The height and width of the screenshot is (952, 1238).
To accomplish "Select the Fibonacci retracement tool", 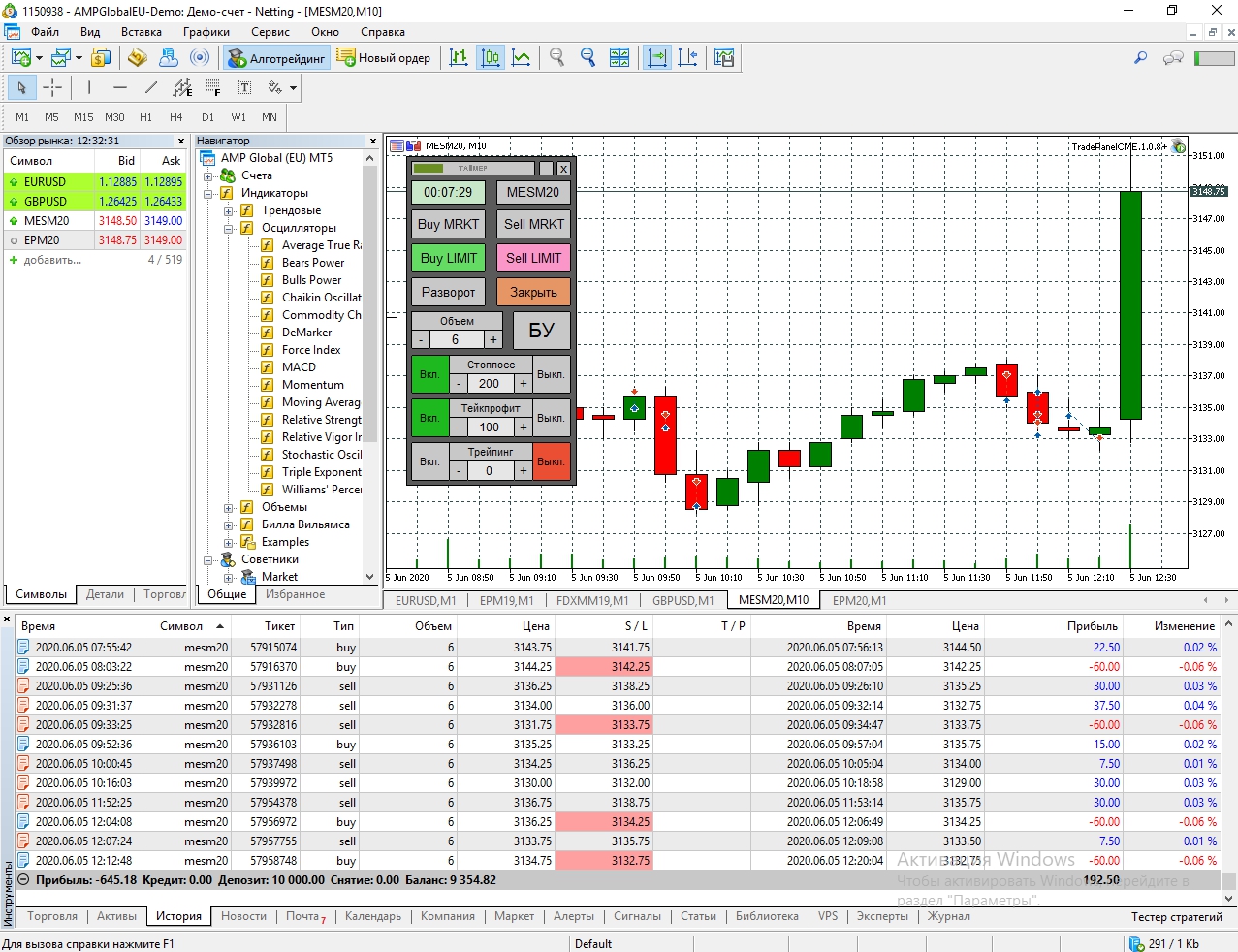I will [213, 88].
